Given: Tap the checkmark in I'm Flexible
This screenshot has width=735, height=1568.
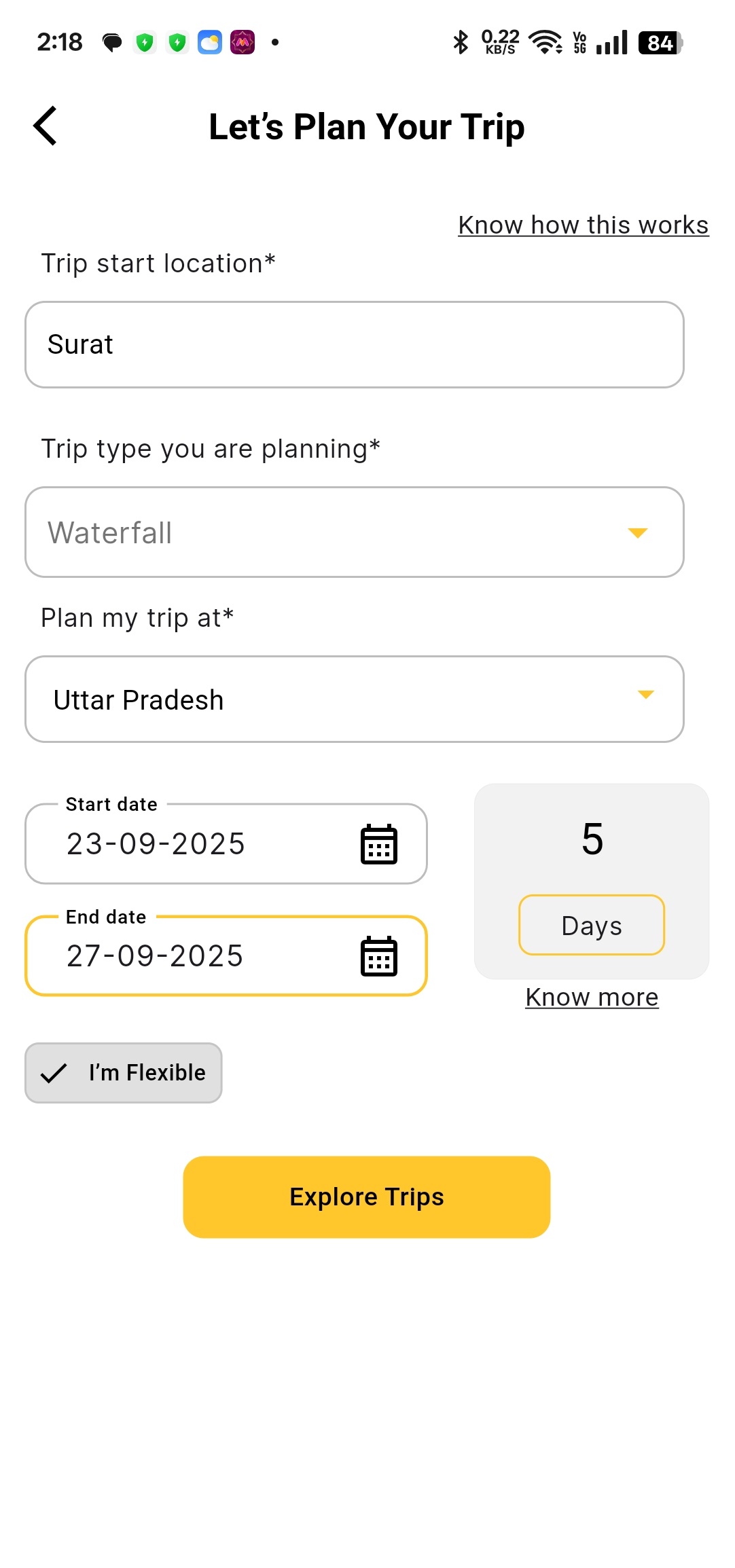Looking at the screenshot, I should tap(54, 1073).
